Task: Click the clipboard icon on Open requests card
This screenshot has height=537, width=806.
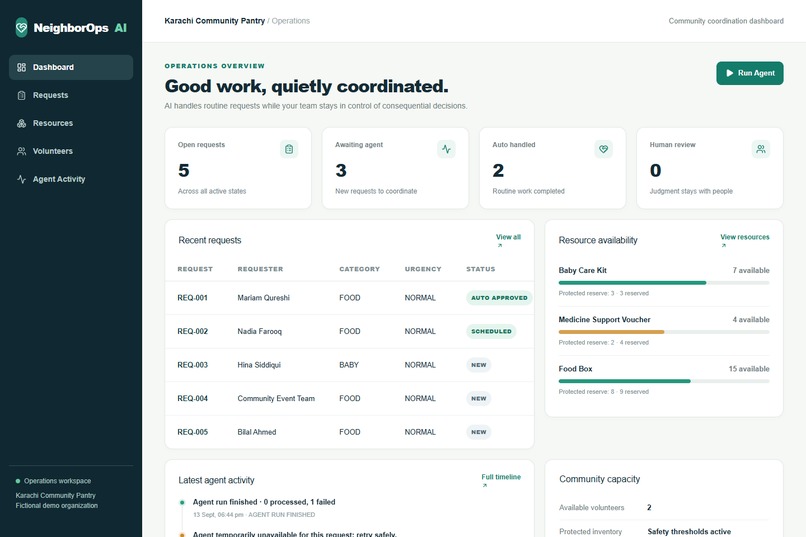Action: click(x=289, y=149)
